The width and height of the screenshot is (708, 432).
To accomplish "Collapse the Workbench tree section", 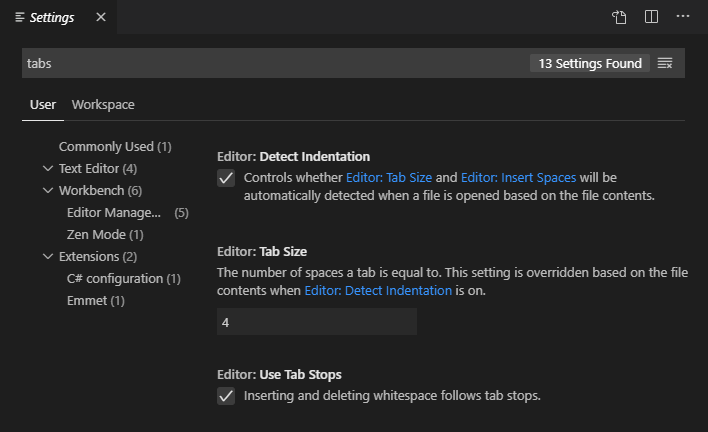I will [48, 191].
